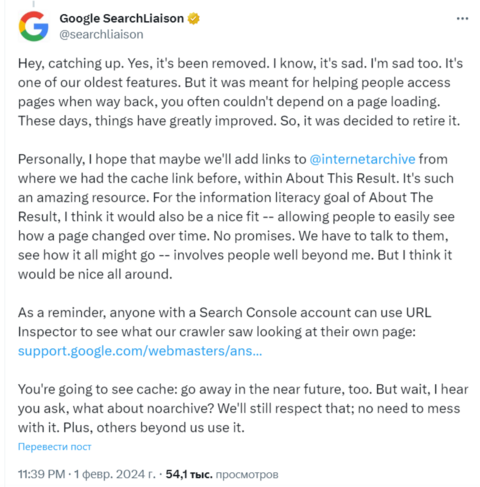
Task: Open the @searchliaison handle
Action: 101,34
